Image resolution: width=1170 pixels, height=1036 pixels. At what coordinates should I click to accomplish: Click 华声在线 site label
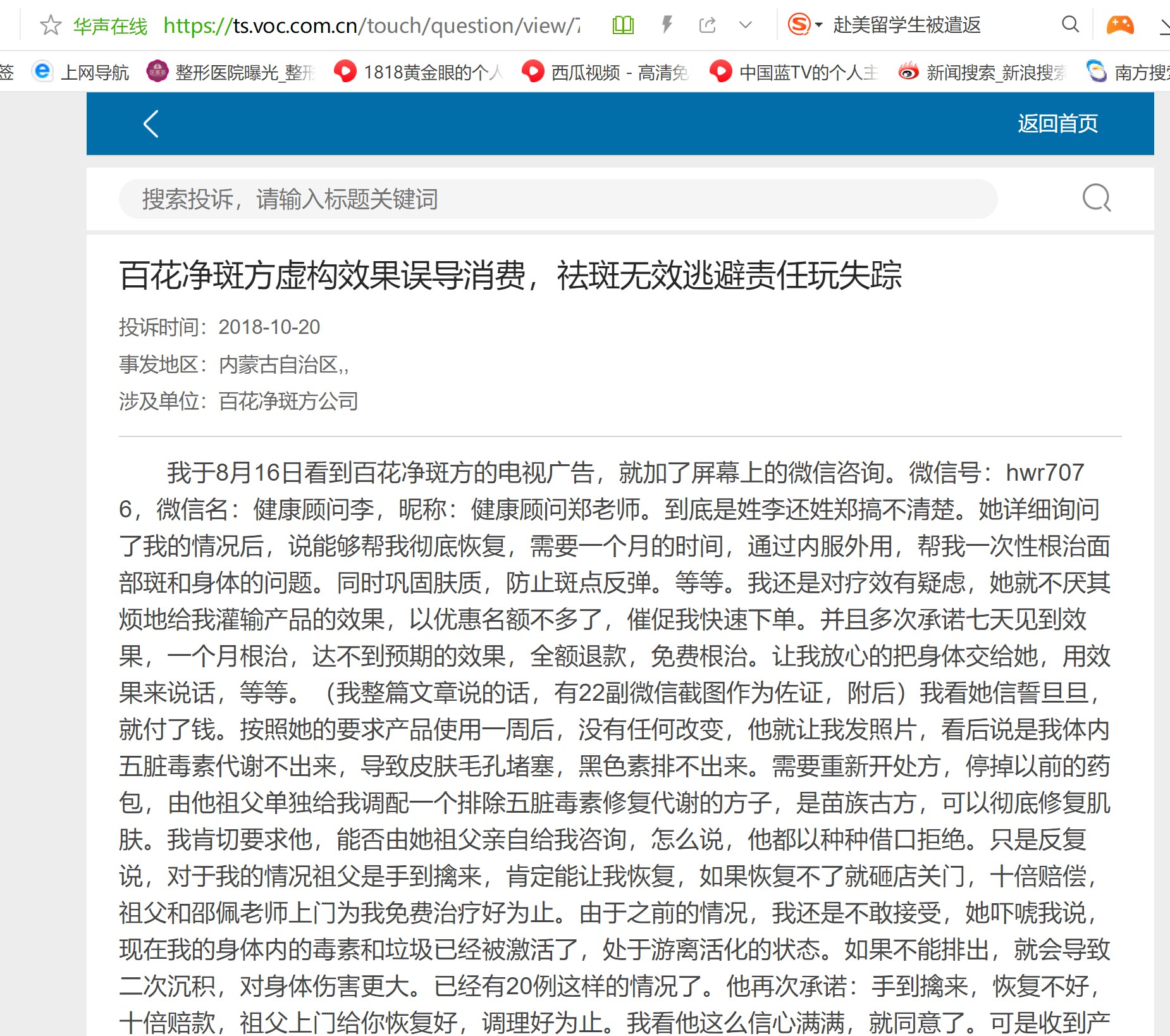tap(110, 26)
